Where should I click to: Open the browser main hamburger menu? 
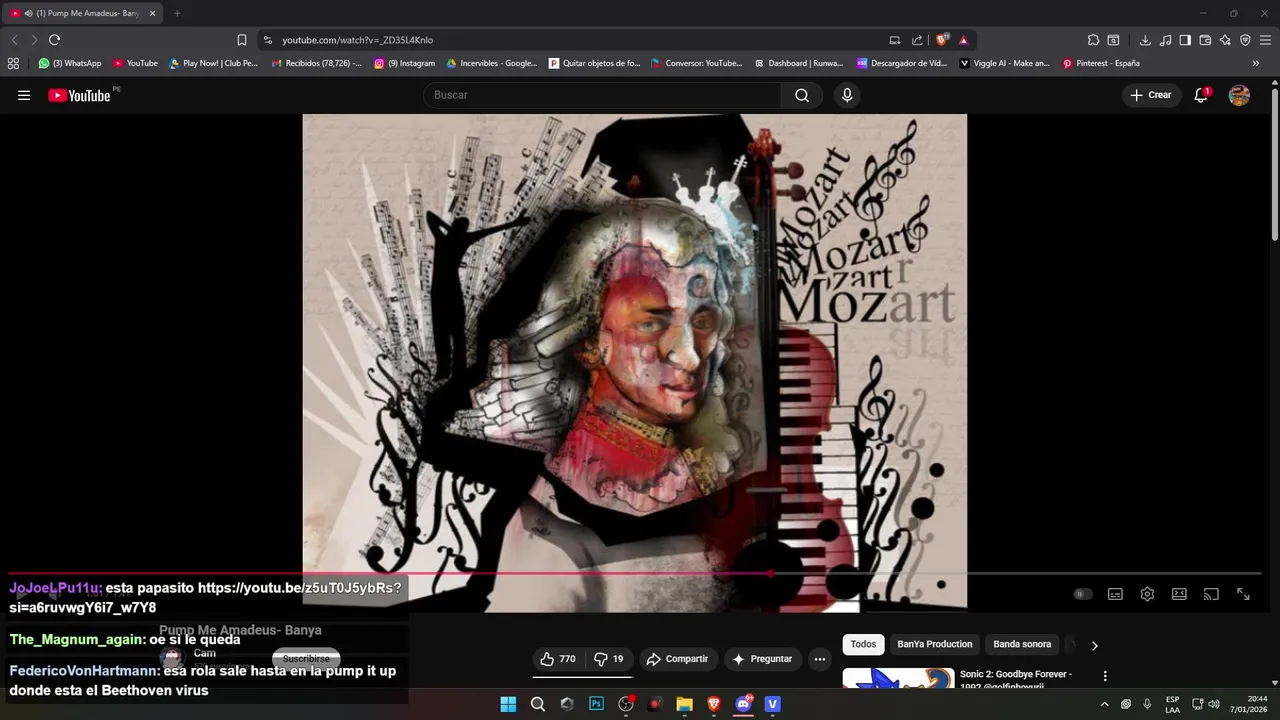pos(1265,40)
